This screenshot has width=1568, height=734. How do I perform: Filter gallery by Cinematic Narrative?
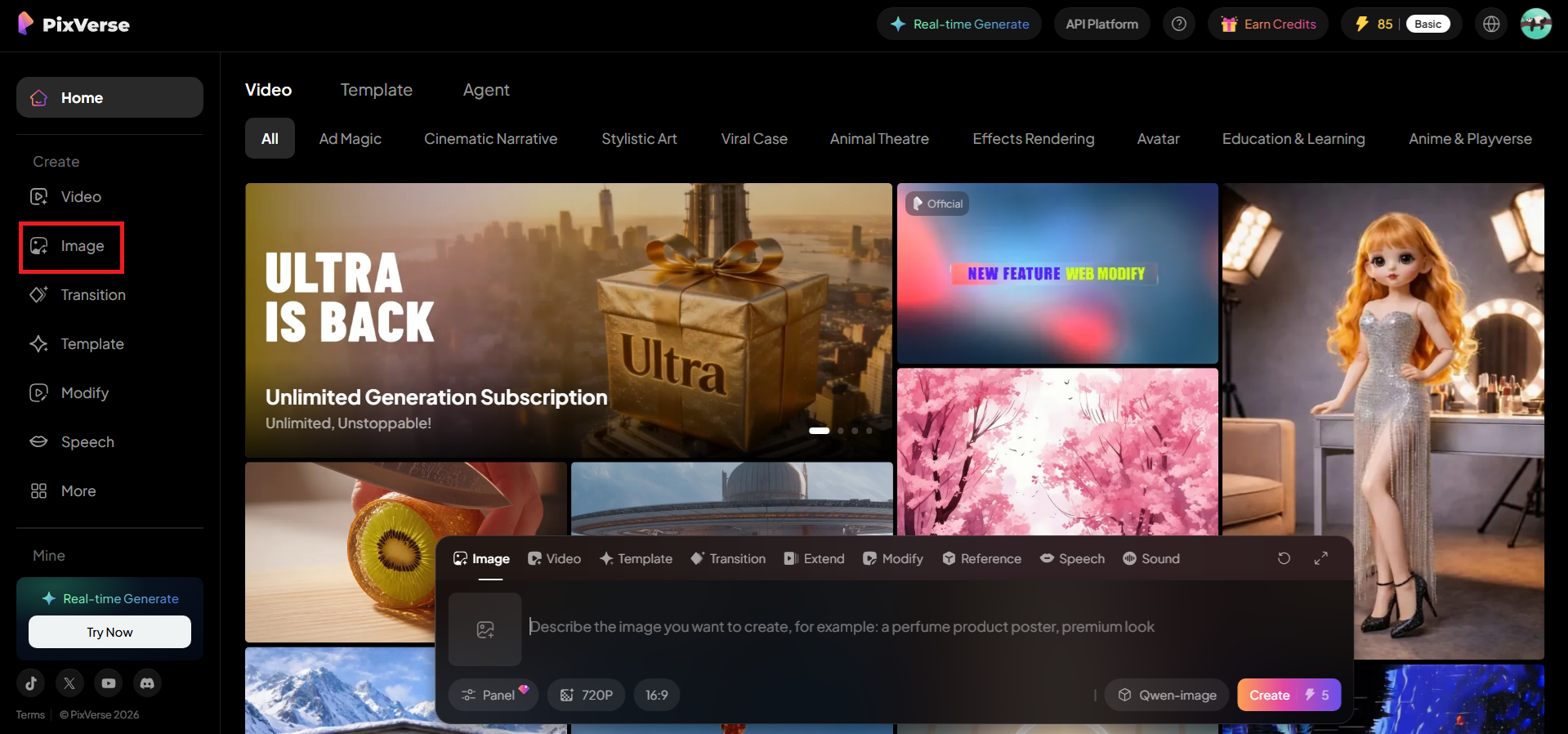(x=490, y=139)
